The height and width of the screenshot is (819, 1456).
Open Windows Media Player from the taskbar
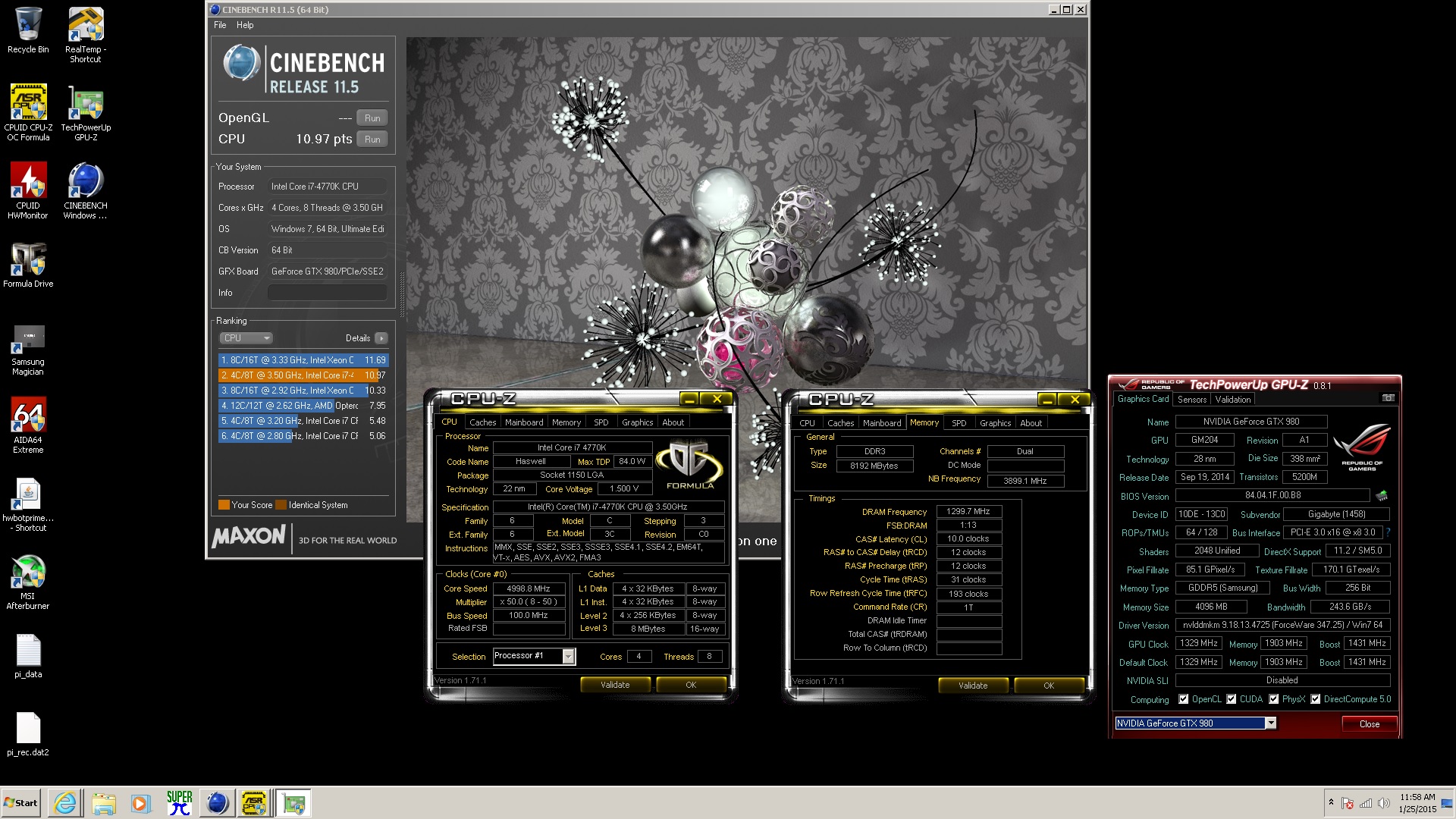(140, 803)
